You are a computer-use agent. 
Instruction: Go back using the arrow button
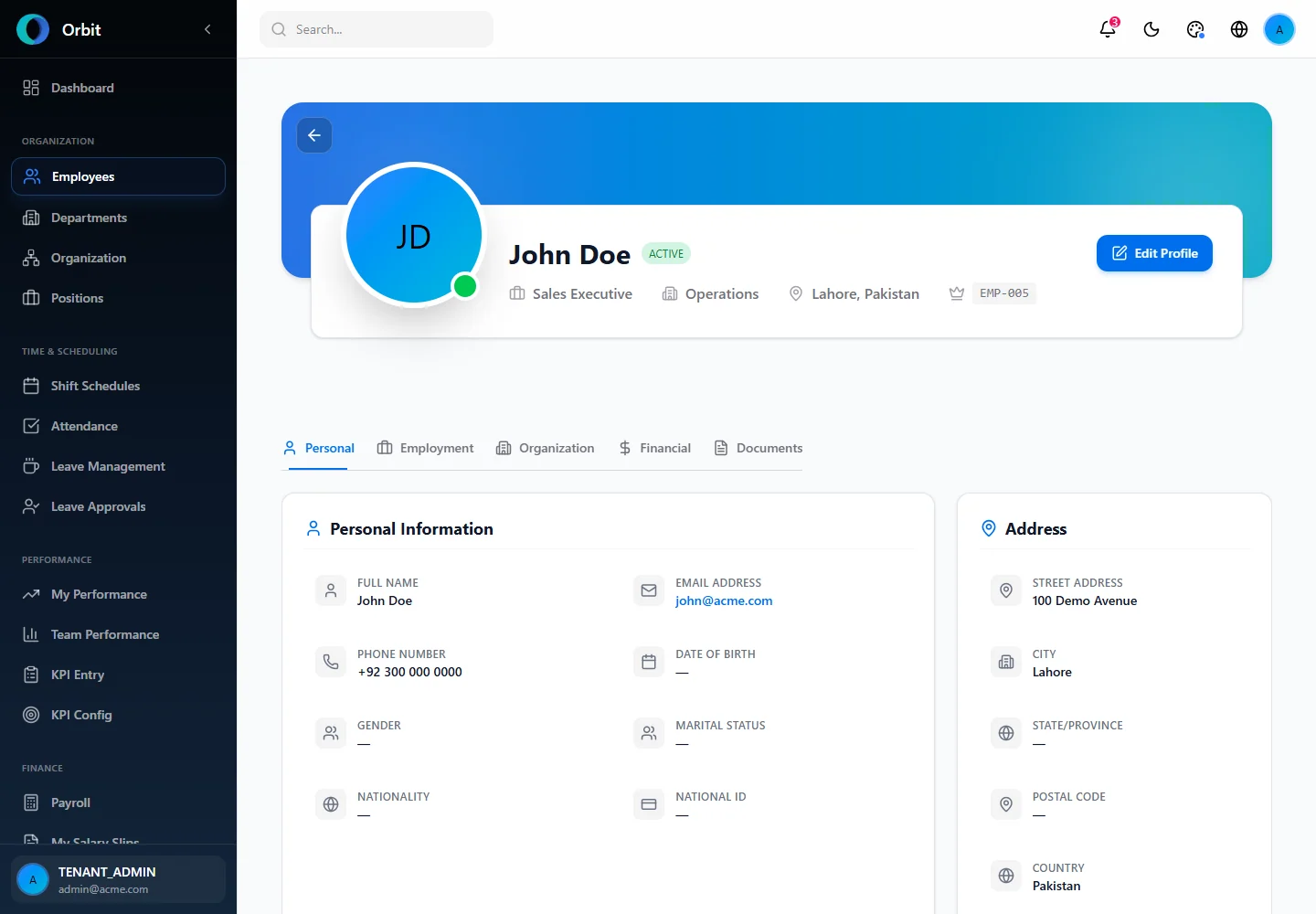click(x=314, y=135)
